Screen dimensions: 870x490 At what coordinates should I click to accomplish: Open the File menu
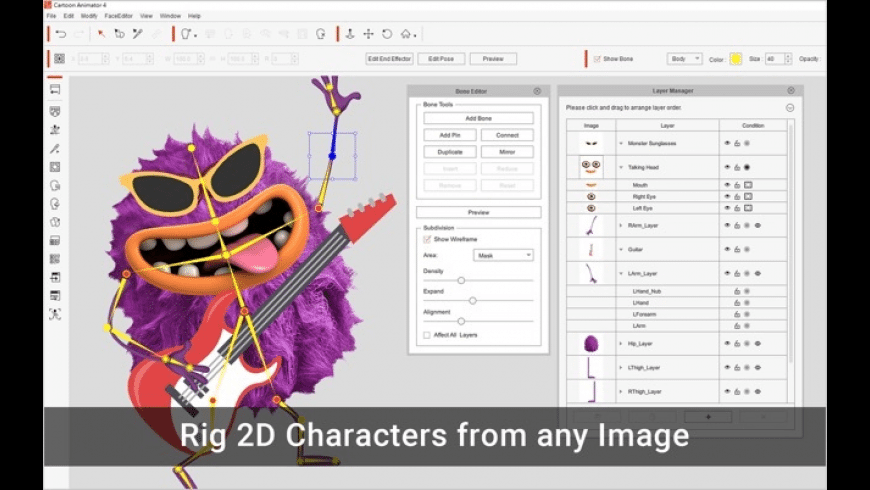pos(51,16)
